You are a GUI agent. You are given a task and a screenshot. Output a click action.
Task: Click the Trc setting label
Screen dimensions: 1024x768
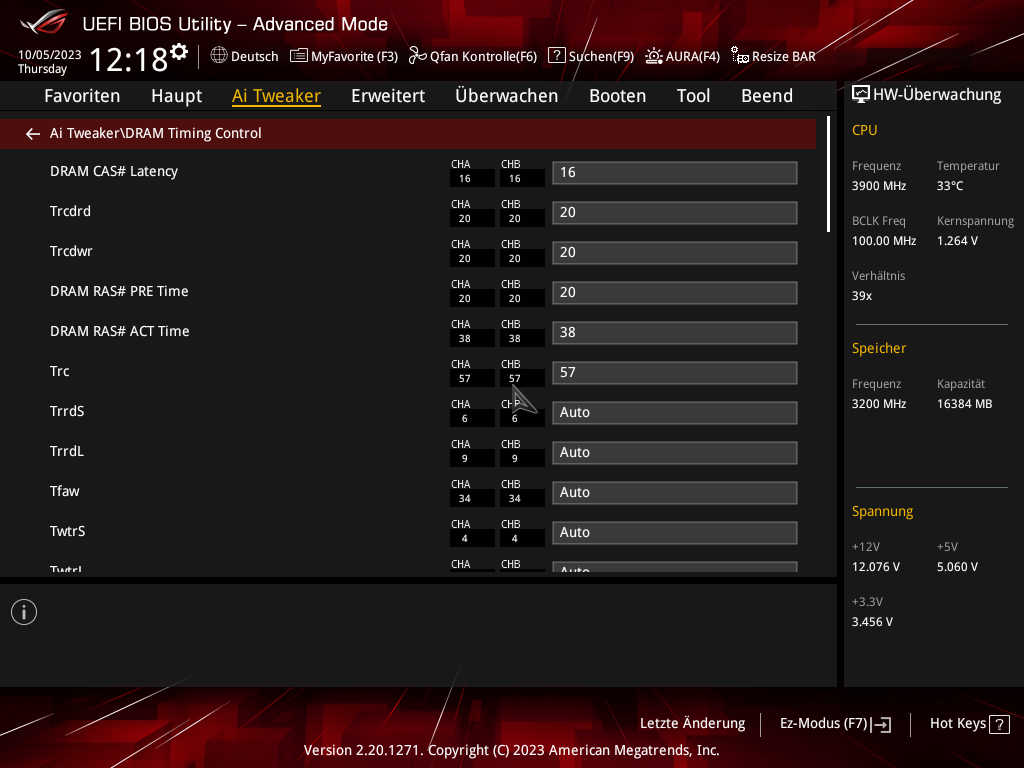pyautogui.click(x=59, y=371)
